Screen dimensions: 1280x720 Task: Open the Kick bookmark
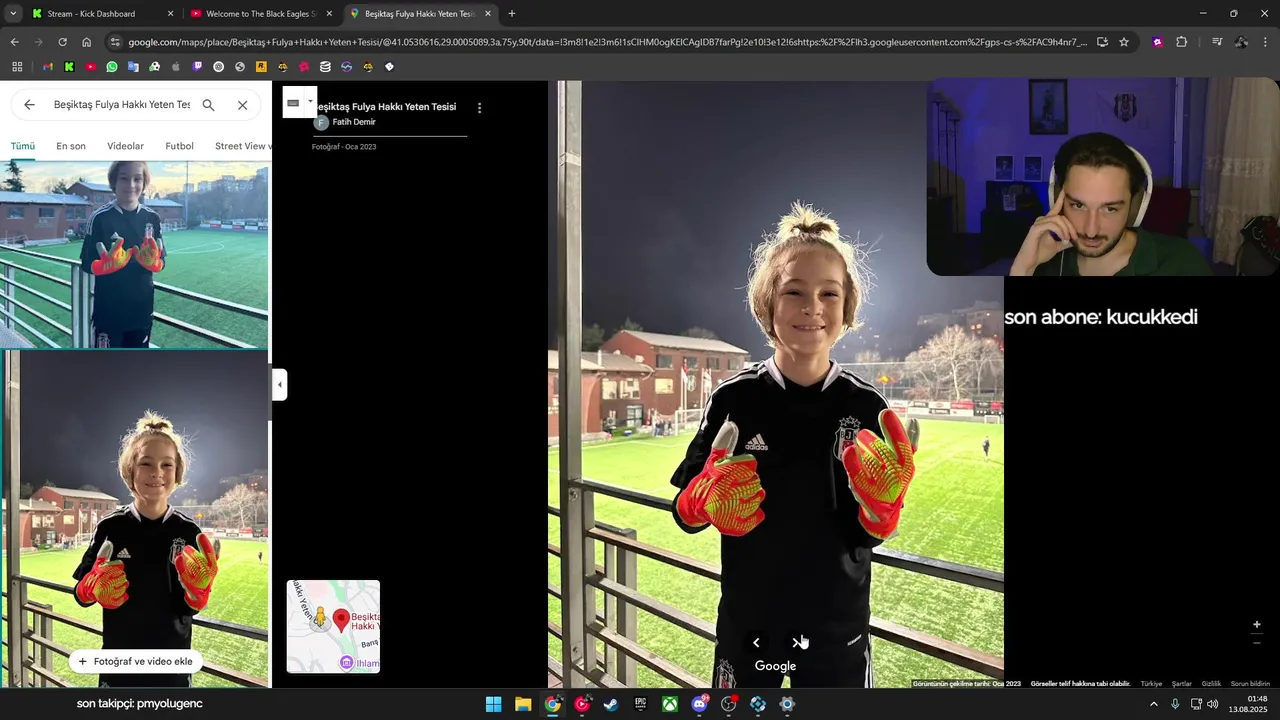[69, 67]
